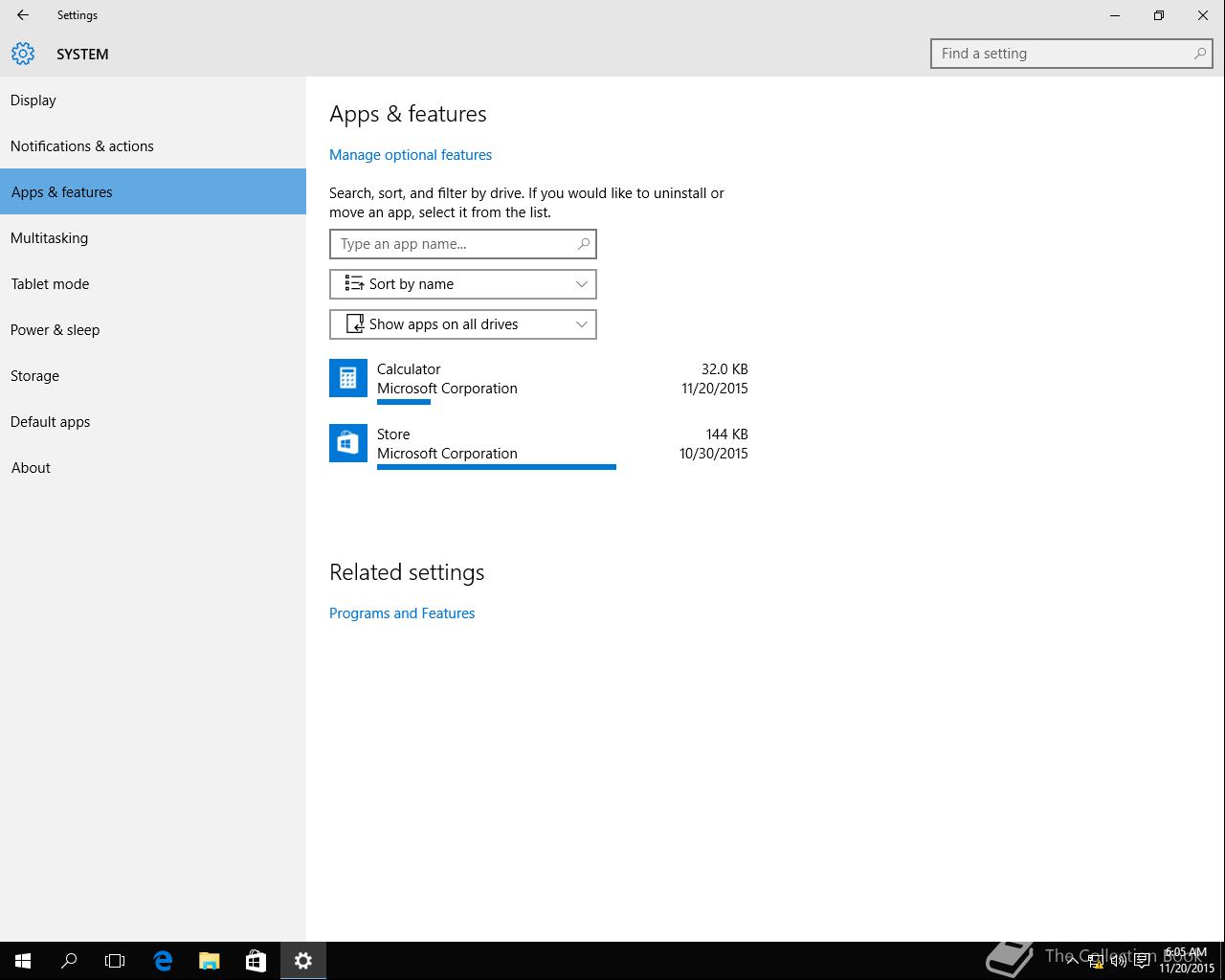Click the magnifier in Find a setting

pyautogui.click(x=1199, y=54)
